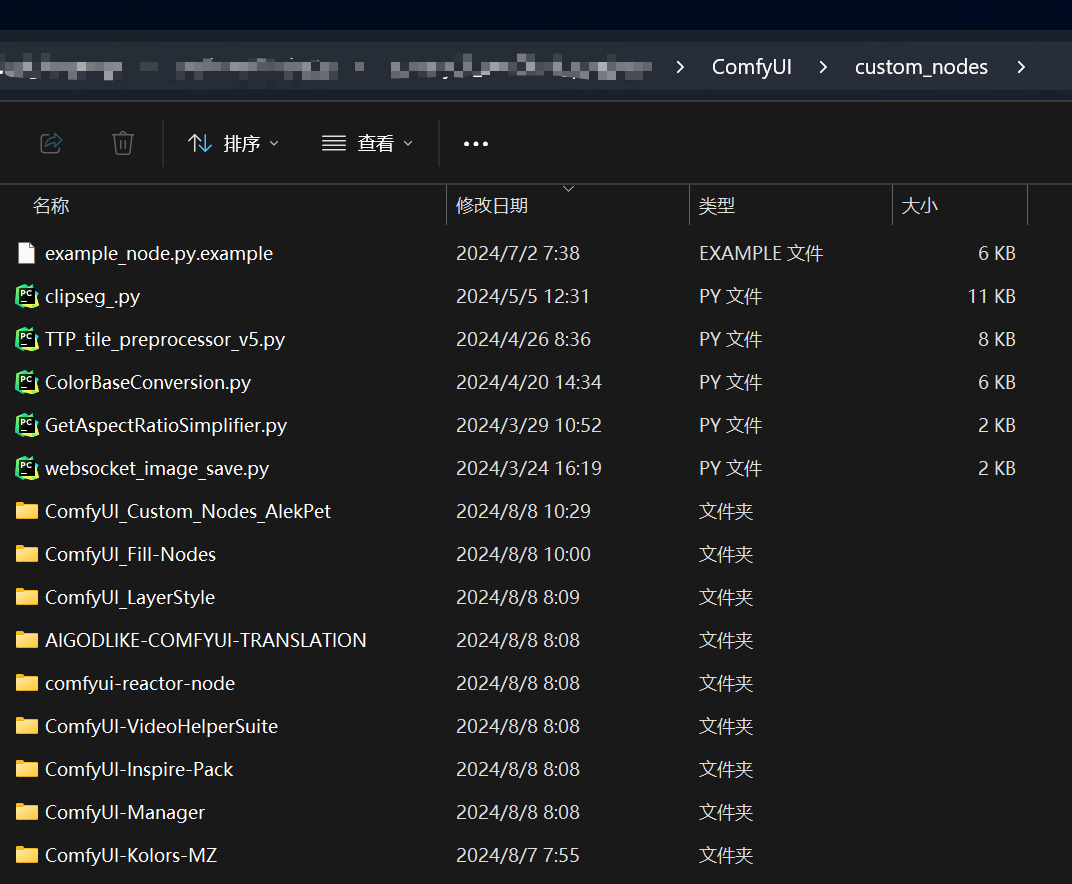Select the TTP_tile_preprocessor_v5.py file
The image size is (1072, 884).
165,339
